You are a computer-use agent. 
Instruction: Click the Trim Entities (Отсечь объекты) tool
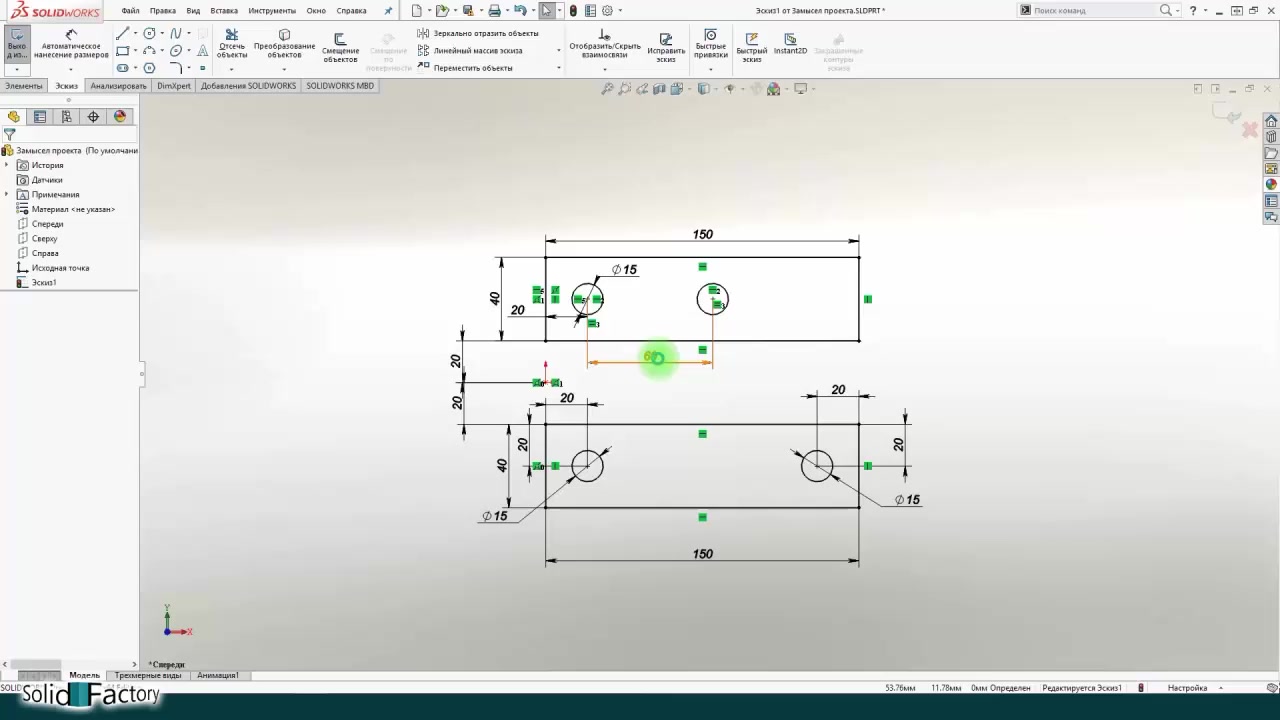[232, 45]
